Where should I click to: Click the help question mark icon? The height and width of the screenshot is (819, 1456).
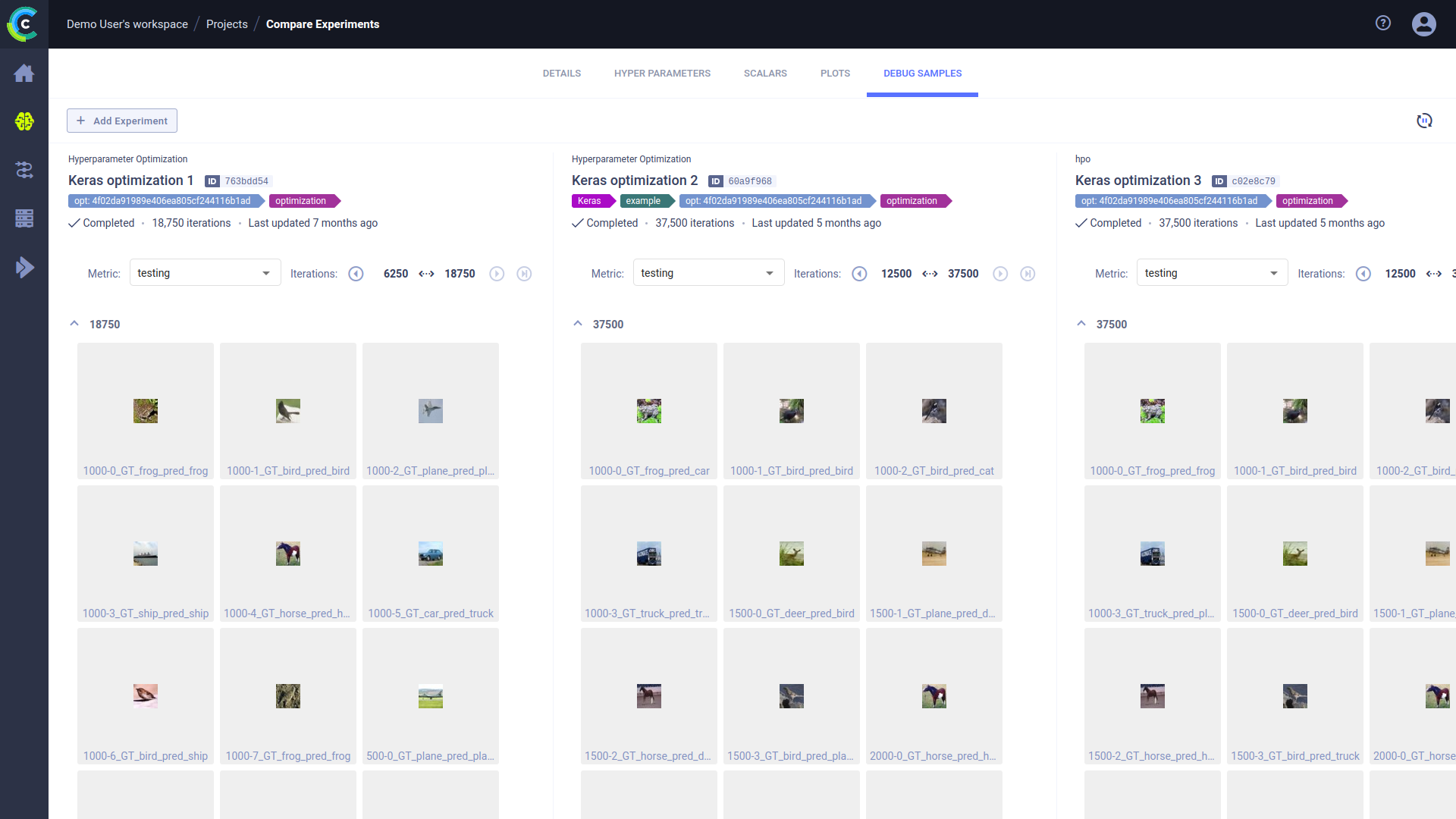point(1383,24)
